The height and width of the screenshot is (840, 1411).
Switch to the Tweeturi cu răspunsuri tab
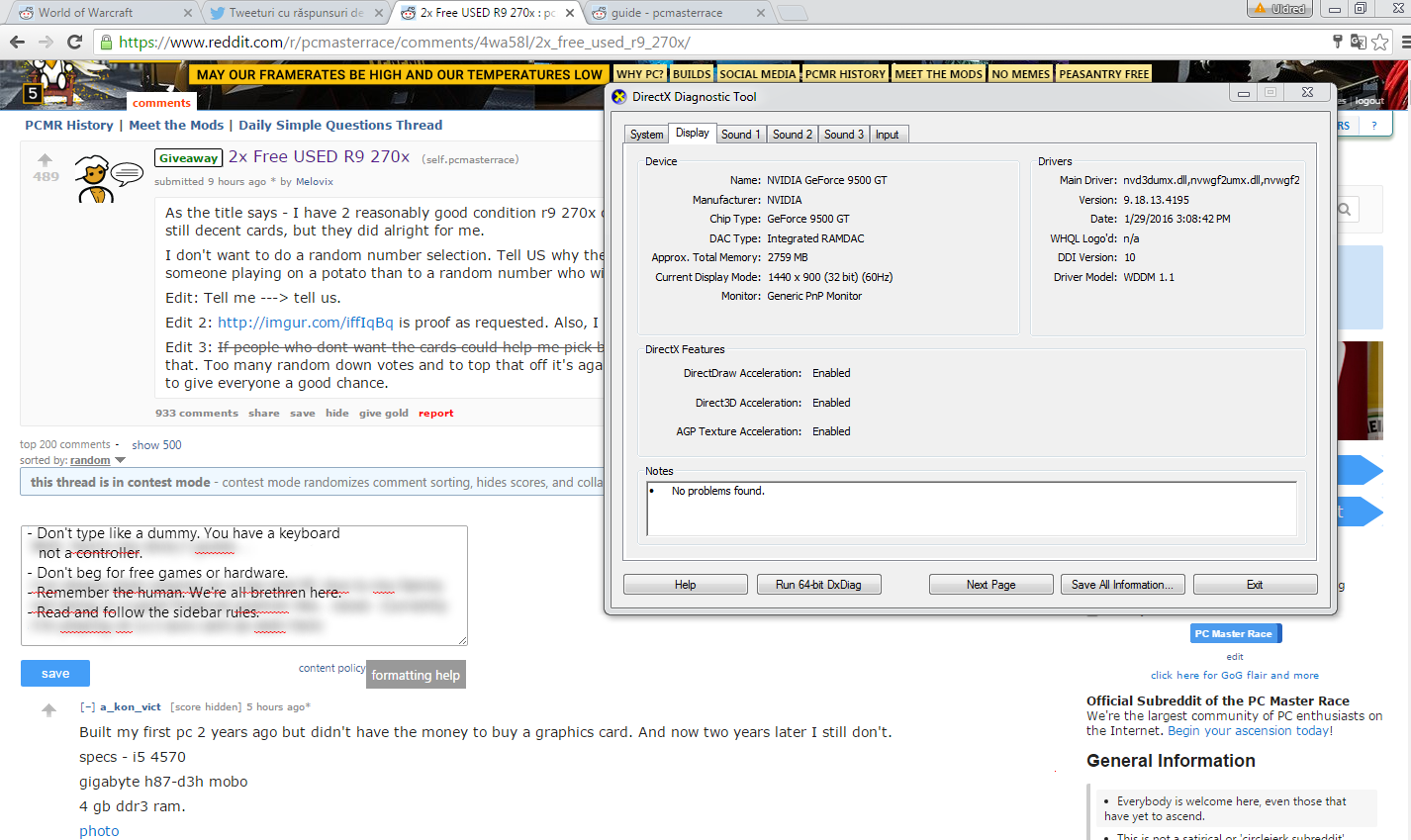coord(293,13)
